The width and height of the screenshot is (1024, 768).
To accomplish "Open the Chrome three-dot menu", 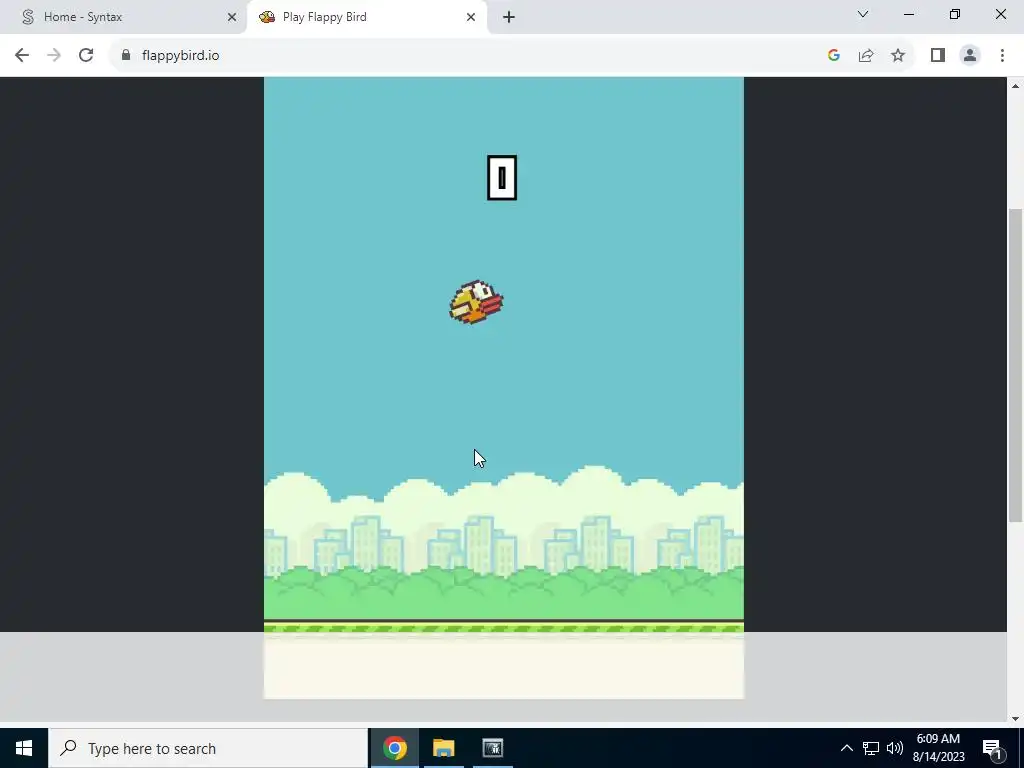I will 1002,56.
